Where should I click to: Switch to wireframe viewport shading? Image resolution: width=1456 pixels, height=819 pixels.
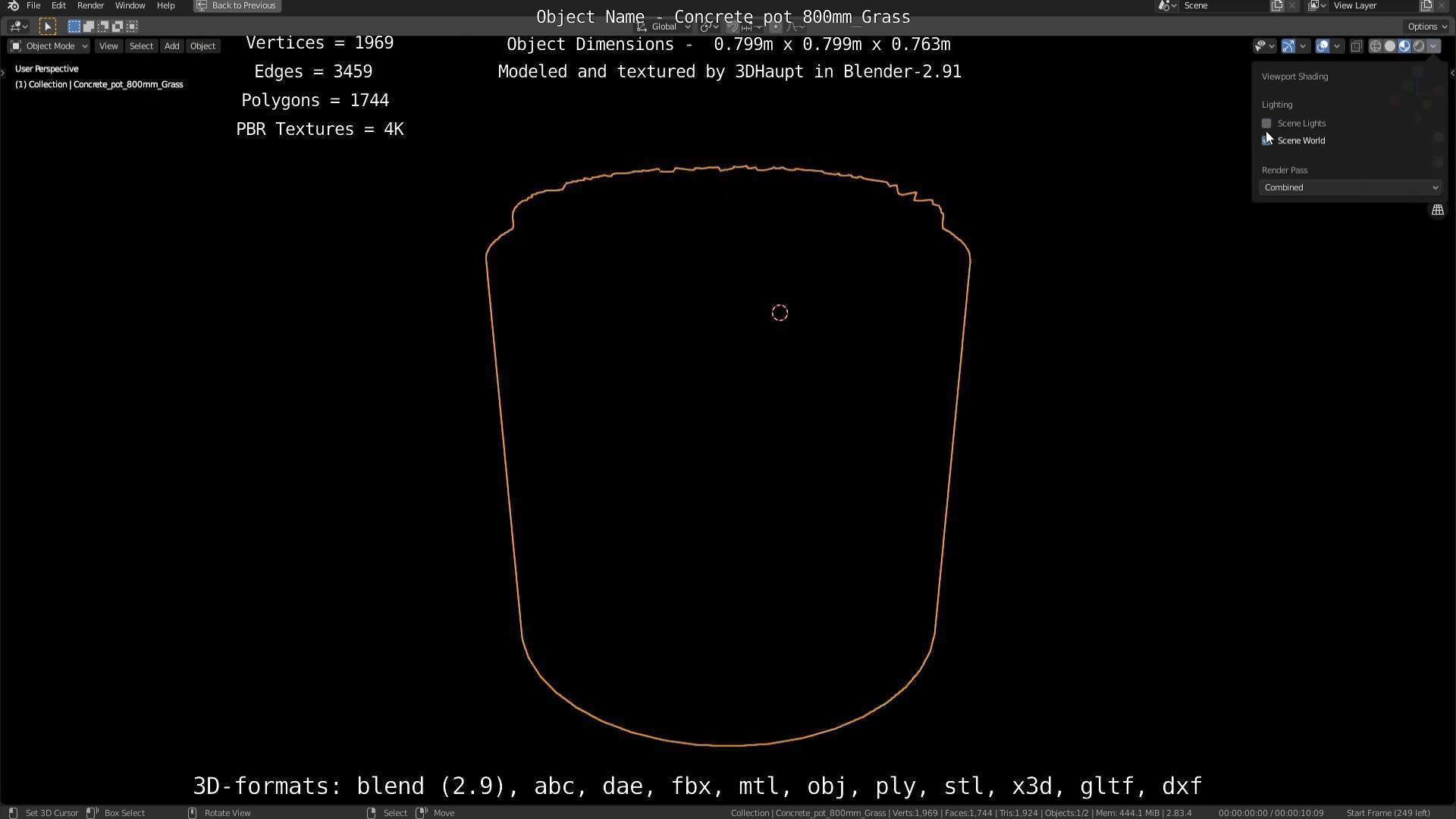[1375, 46]
